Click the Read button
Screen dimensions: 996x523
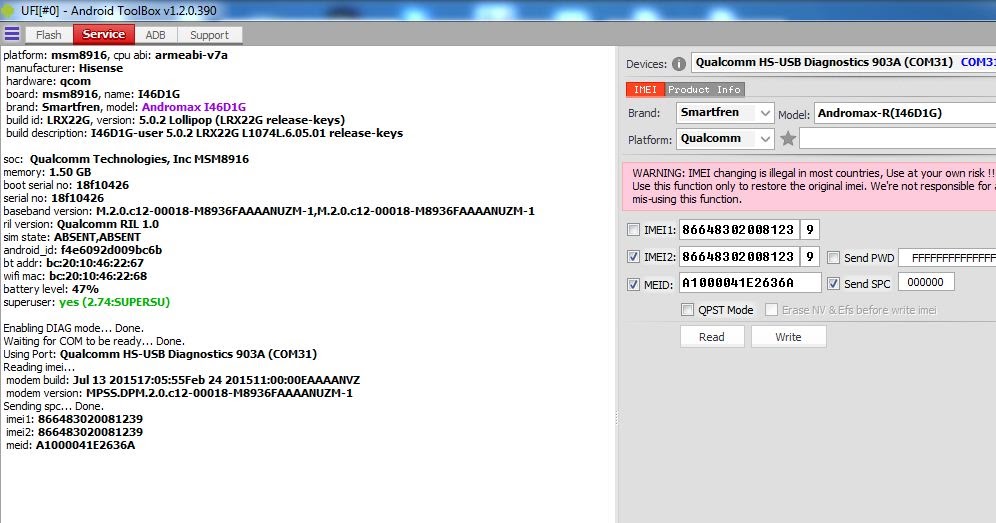tap(712, 337)
